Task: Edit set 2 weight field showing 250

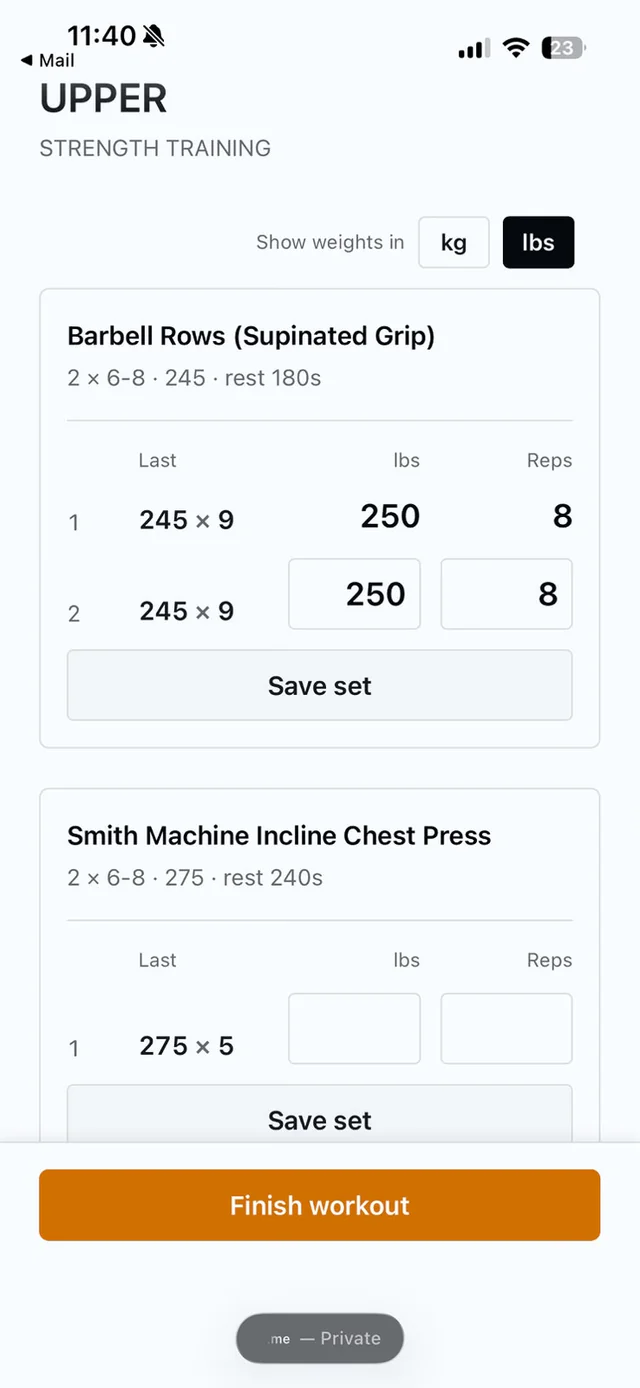Action: [x=354, y=594]
